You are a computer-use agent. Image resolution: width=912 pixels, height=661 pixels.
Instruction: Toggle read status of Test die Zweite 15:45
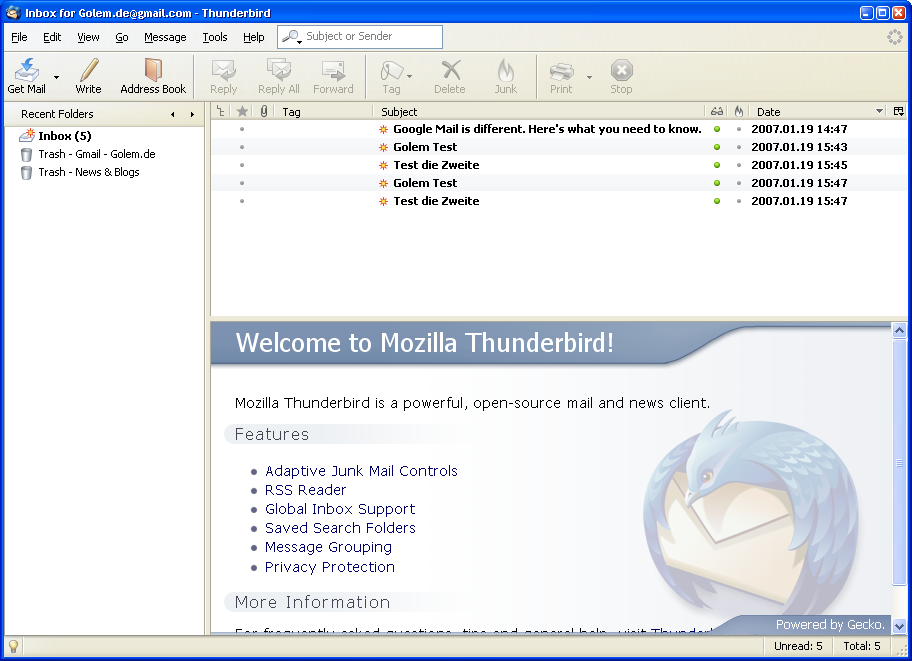click(717, 165)
